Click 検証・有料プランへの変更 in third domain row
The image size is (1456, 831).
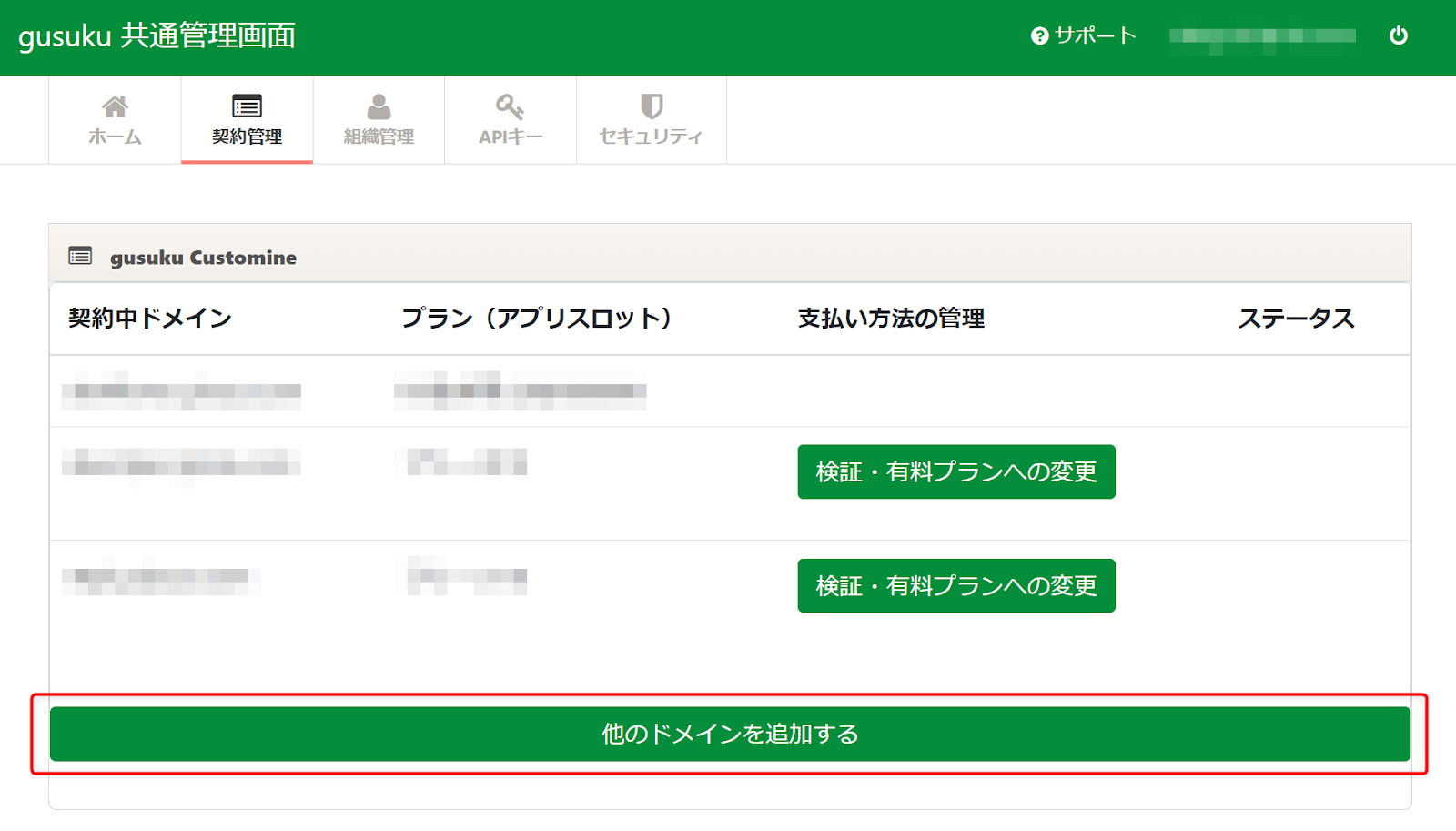956,585
